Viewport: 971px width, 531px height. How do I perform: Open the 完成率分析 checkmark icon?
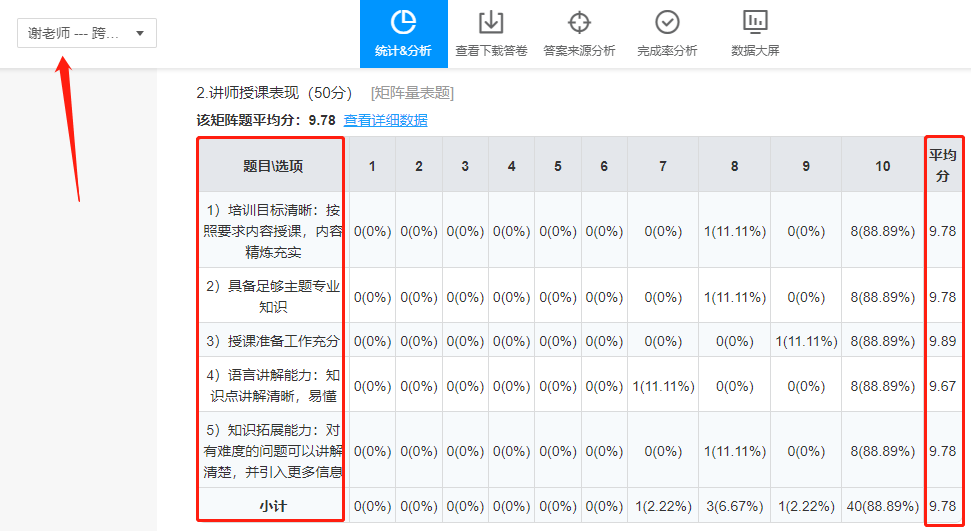667,22
